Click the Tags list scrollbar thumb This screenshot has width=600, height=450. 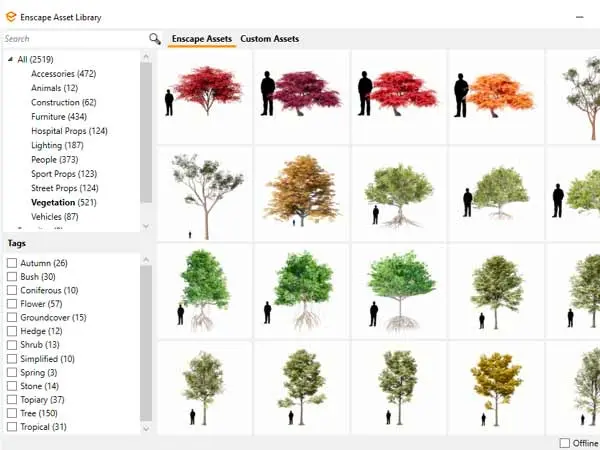pos(146,343)
